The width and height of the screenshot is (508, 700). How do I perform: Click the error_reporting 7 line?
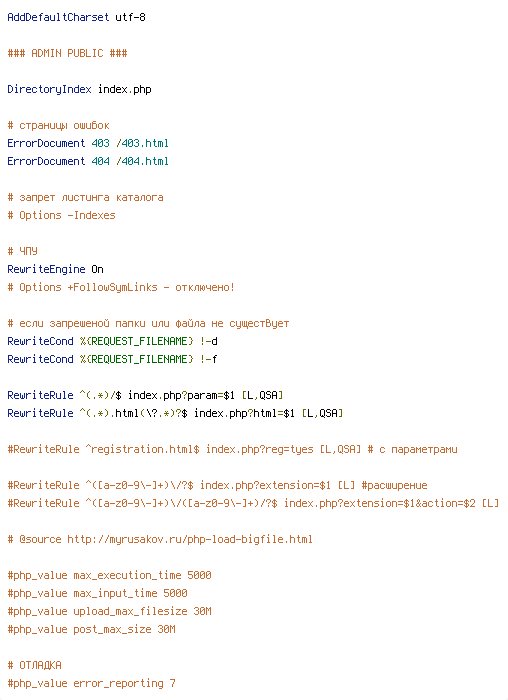point(92,683)
